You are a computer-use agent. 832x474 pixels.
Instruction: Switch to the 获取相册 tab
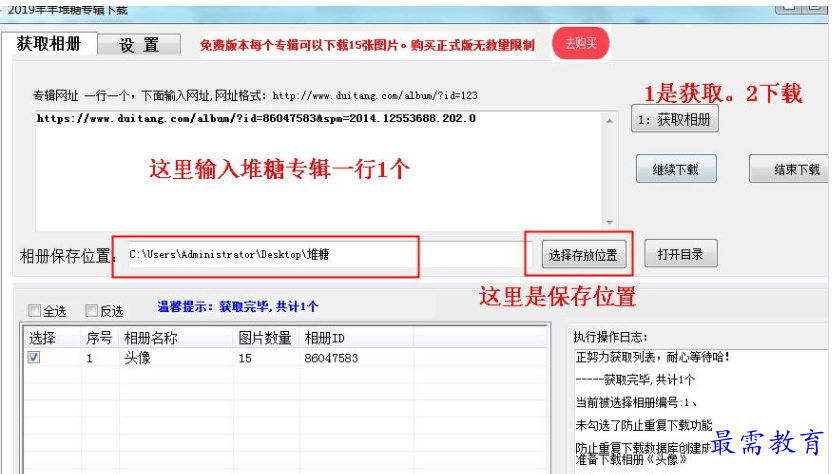[49, 44]
